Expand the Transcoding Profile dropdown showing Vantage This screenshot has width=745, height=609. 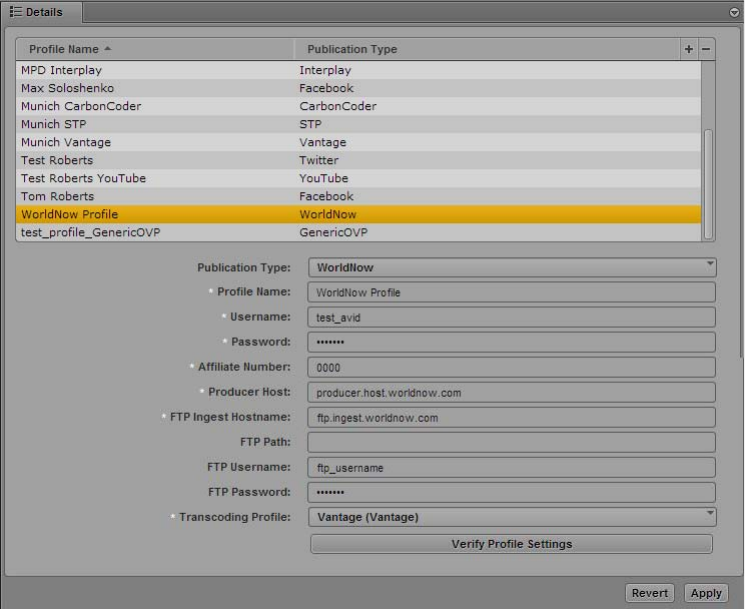coord(512,517)
